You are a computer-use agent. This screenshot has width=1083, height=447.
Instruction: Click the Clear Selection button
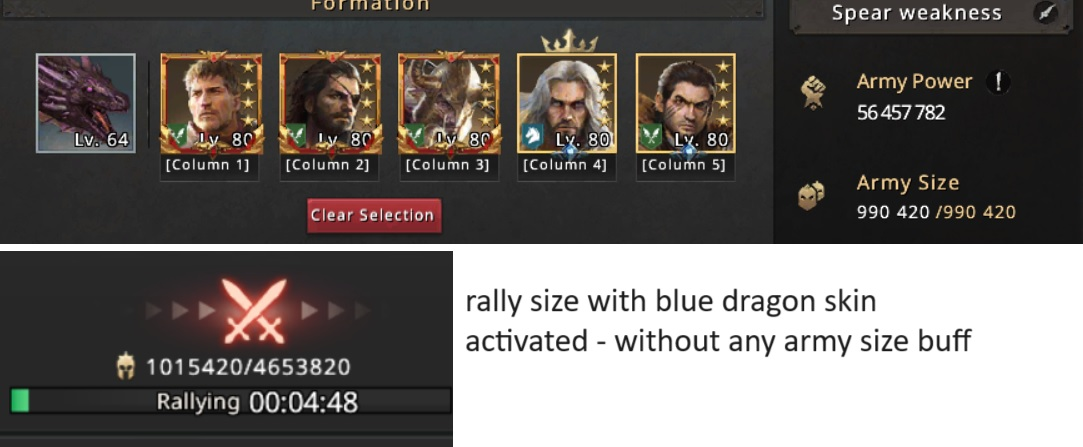click(x=374, y=216)
